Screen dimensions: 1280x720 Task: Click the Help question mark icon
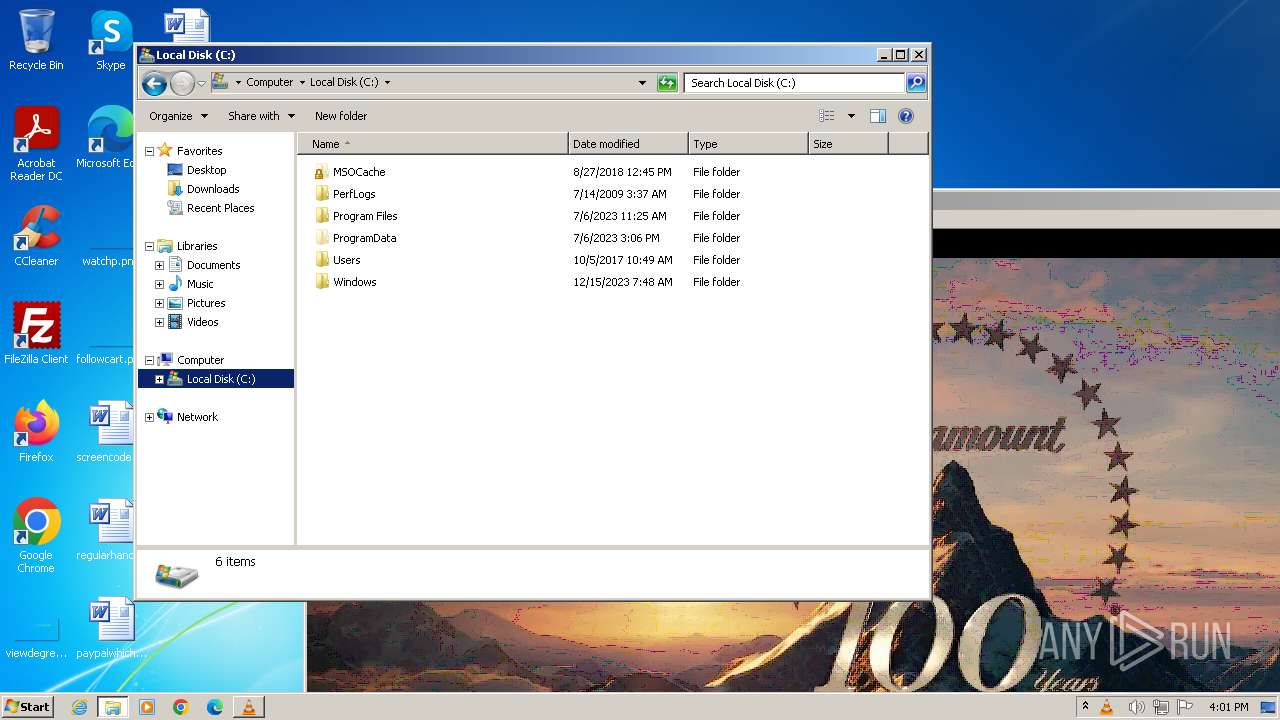pyautogui.click(x=906, y=116)
